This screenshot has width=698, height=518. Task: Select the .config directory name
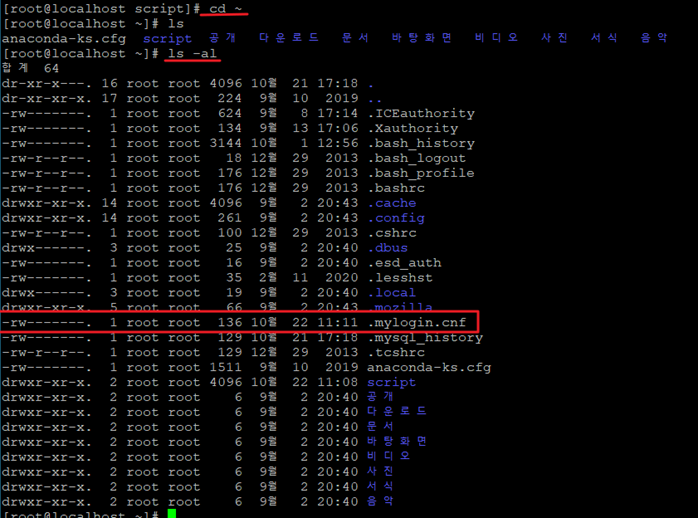click(396, 218)
